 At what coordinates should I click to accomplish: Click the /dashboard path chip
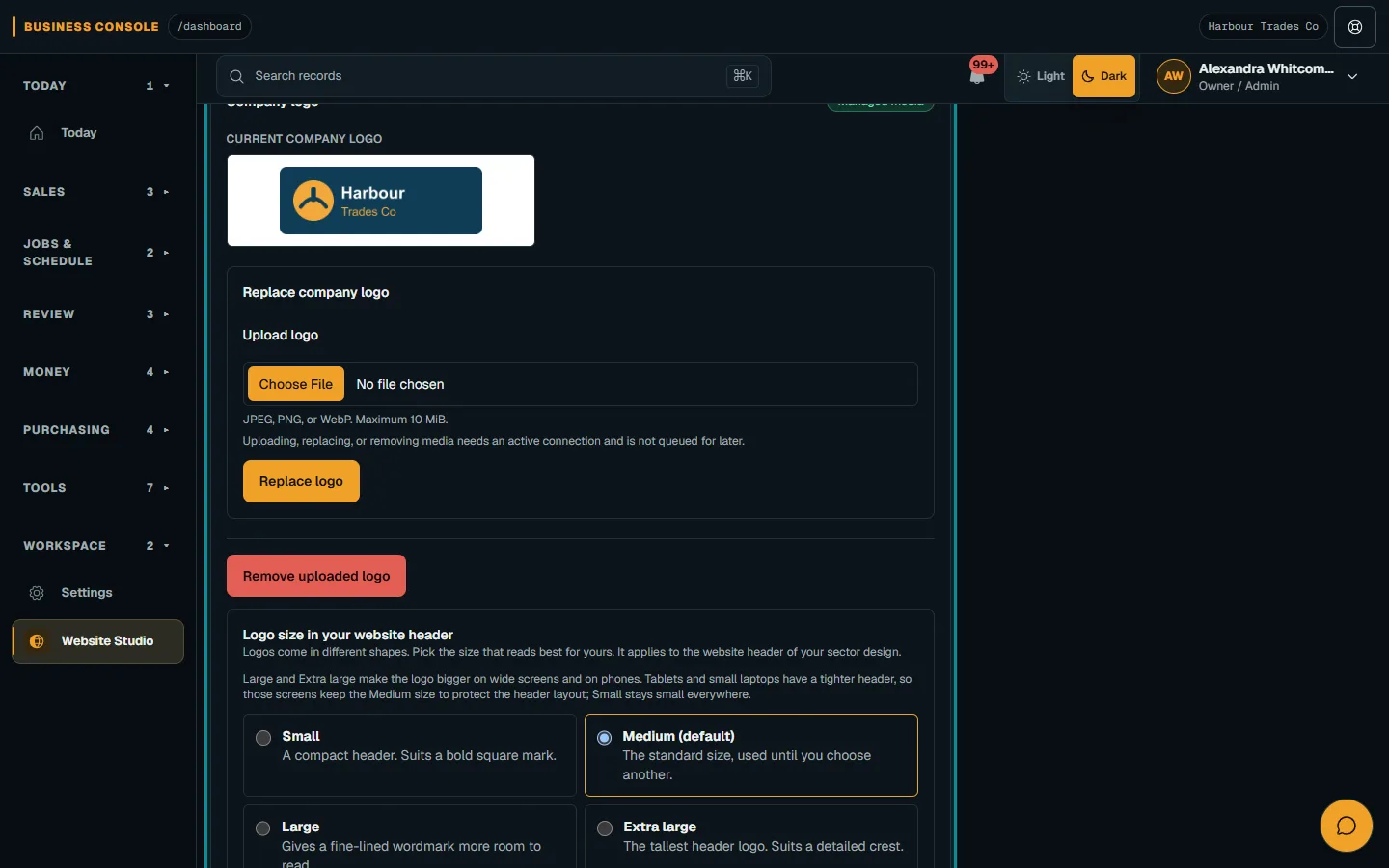210,27
